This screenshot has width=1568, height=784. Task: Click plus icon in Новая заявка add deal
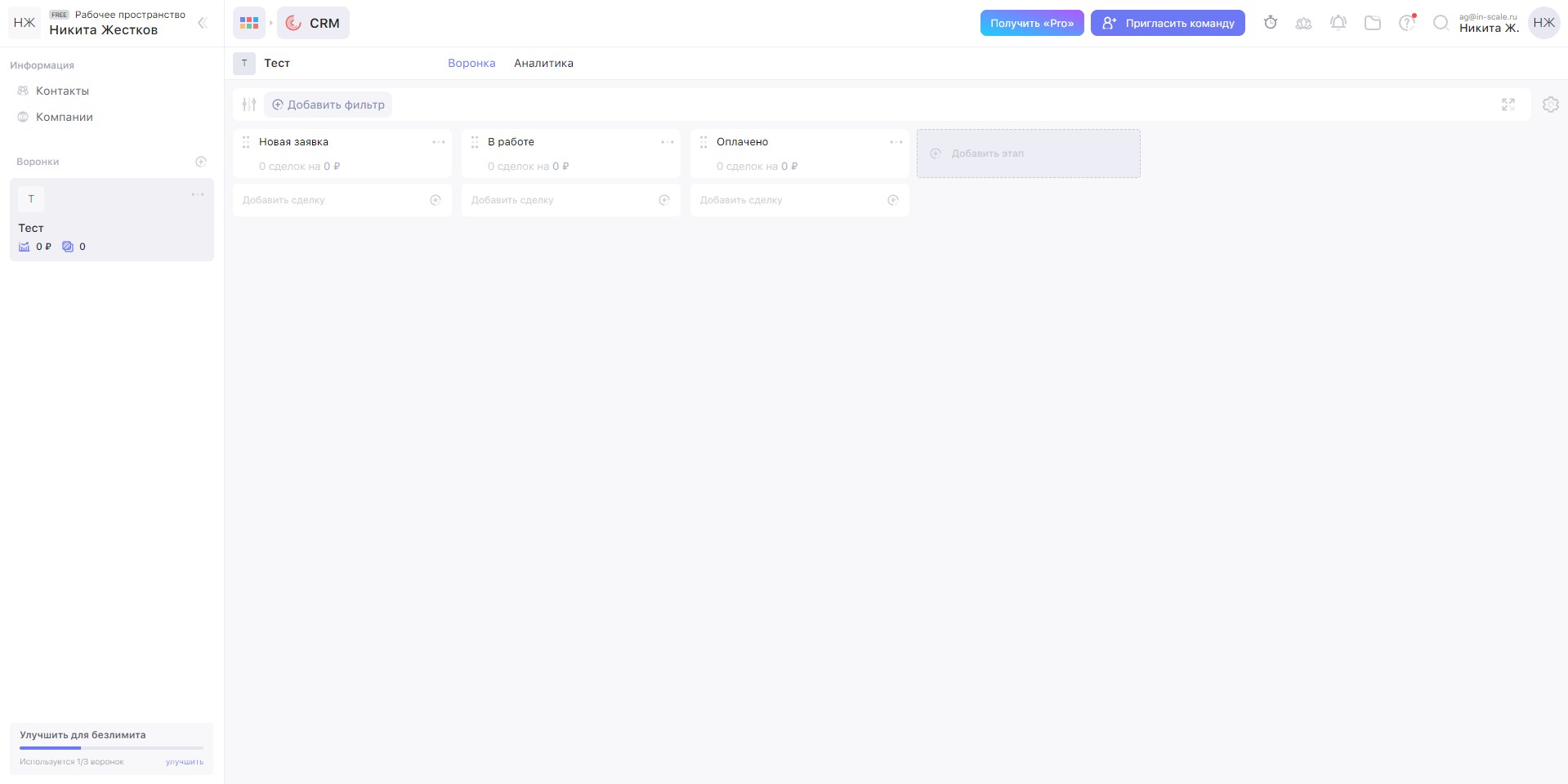click(436, 200)
